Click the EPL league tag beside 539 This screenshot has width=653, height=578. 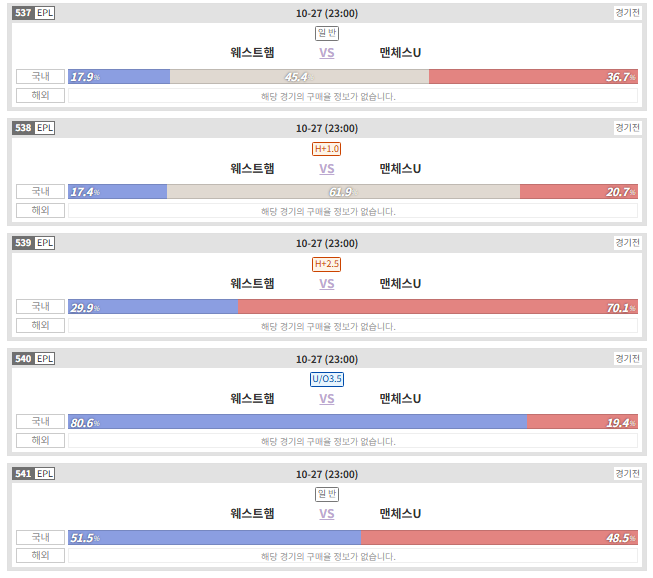click(x=45, y=243)
